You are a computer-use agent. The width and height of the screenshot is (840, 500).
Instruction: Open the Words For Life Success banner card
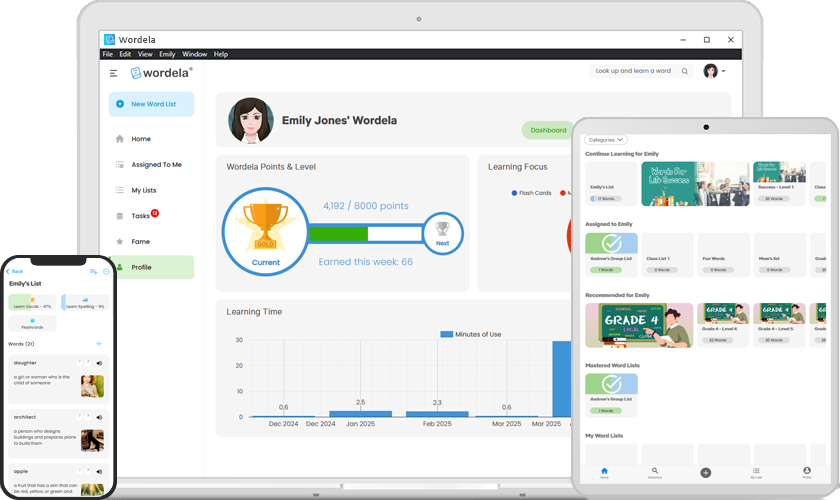tap(695, 184)
